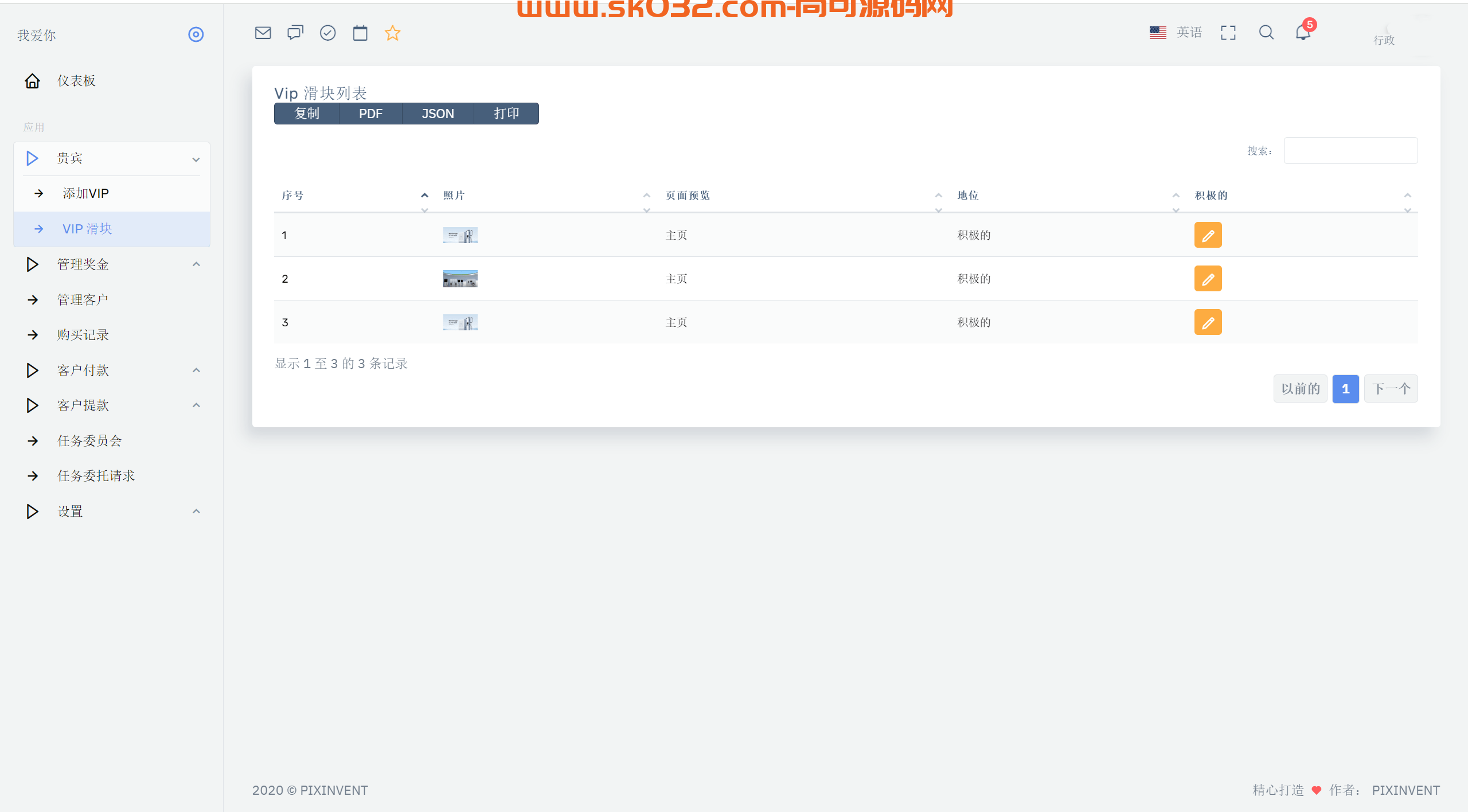Viewport: 1468px width, 812px height.
Task: Sort table by 积极的 column header
Action: tap(1302, 196)
